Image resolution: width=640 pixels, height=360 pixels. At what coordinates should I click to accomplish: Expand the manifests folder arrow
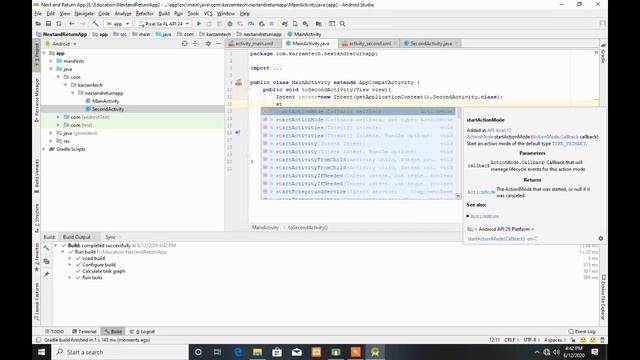click(51, 61)
